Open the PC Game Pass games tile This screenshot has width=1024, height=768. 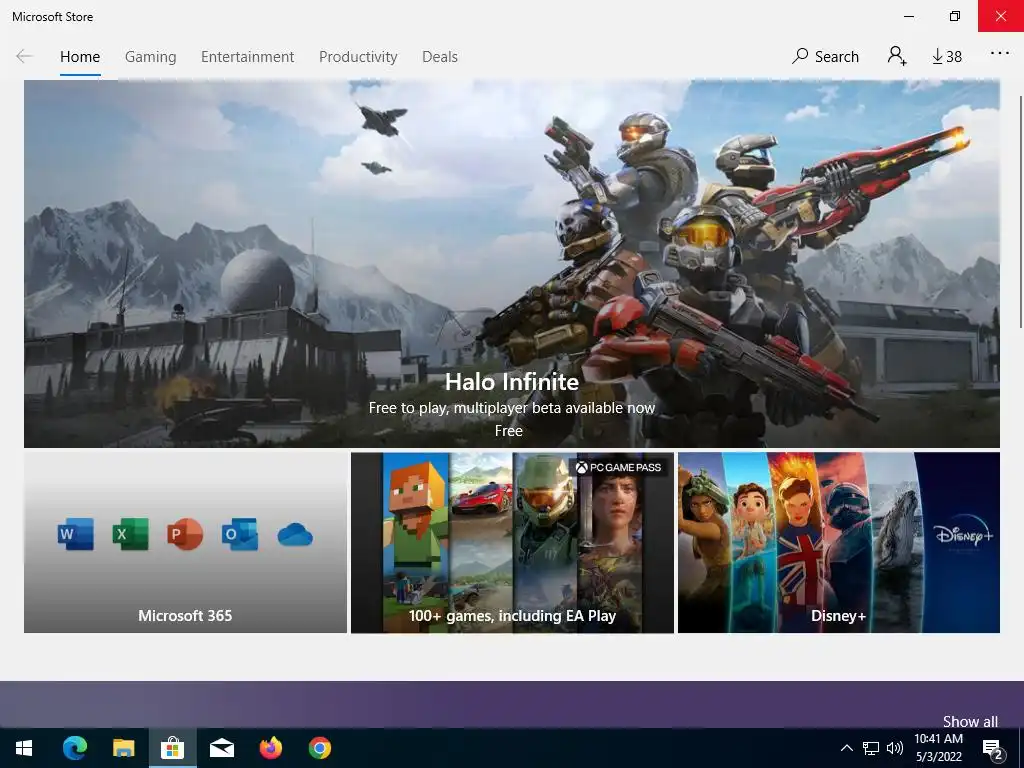click(512, 542)
